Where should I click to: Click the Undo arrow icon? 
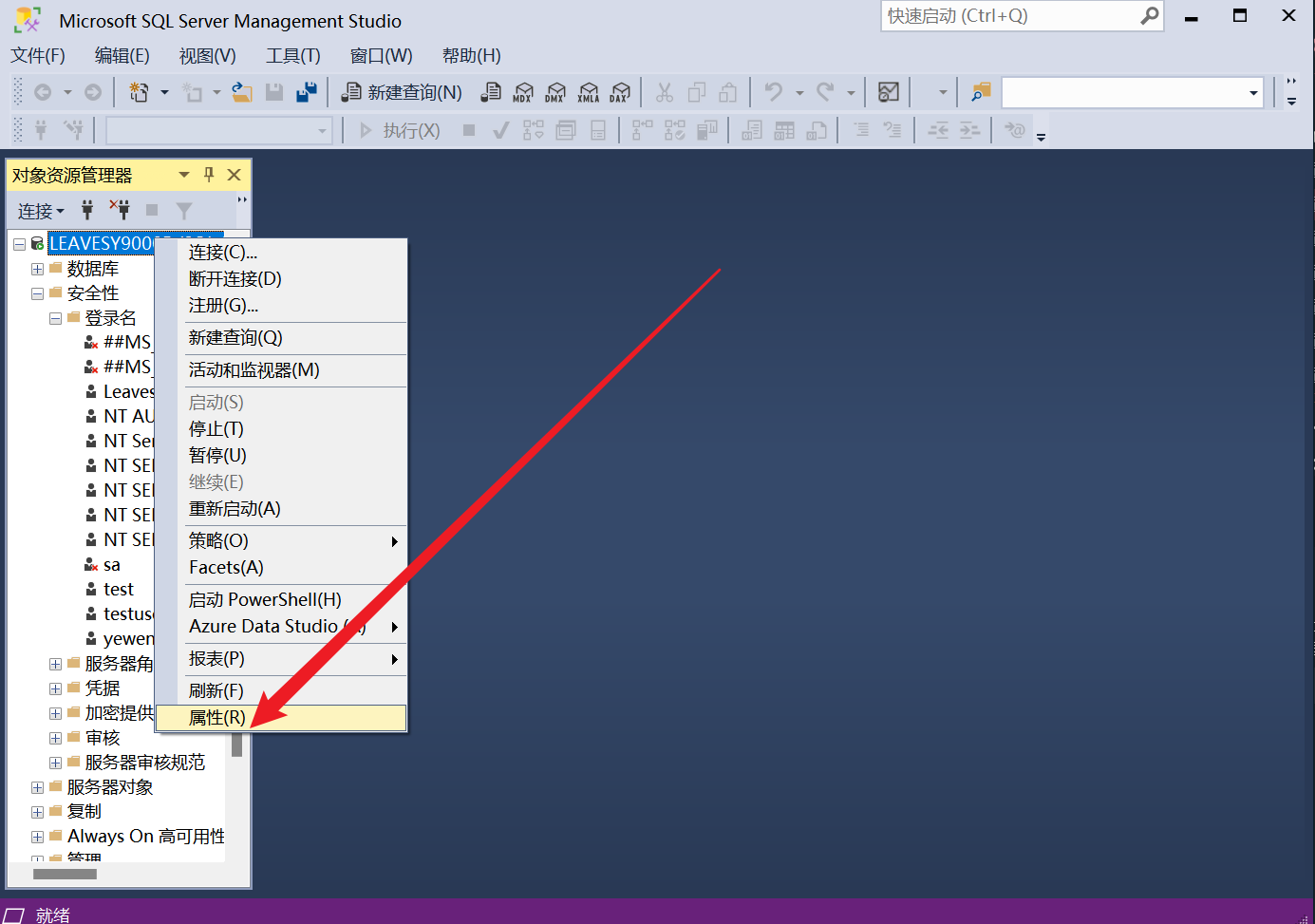coord(774,92)
